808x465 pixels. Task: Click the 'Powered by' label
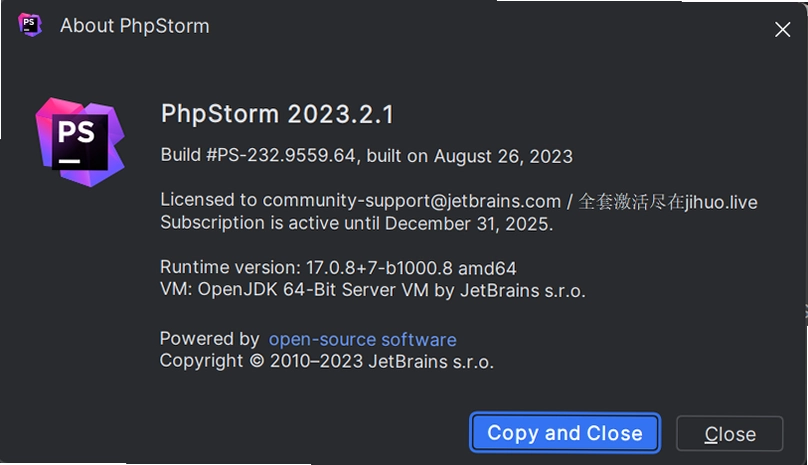coord(210,339)
